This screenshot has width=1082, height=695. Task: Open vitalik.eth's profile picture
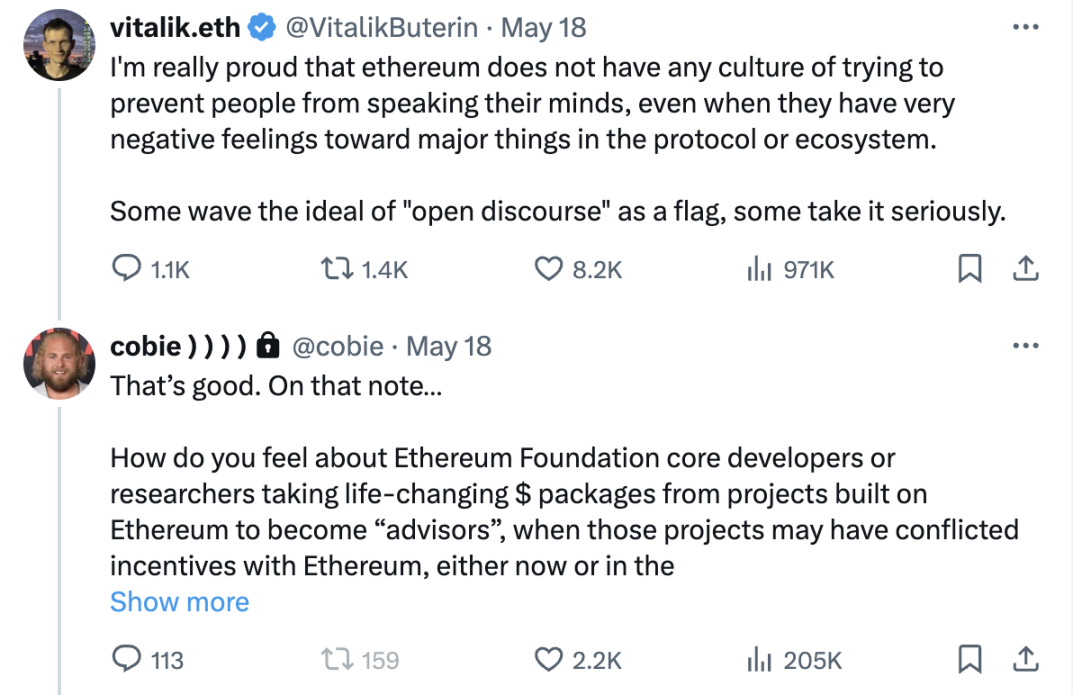point(58,47)
